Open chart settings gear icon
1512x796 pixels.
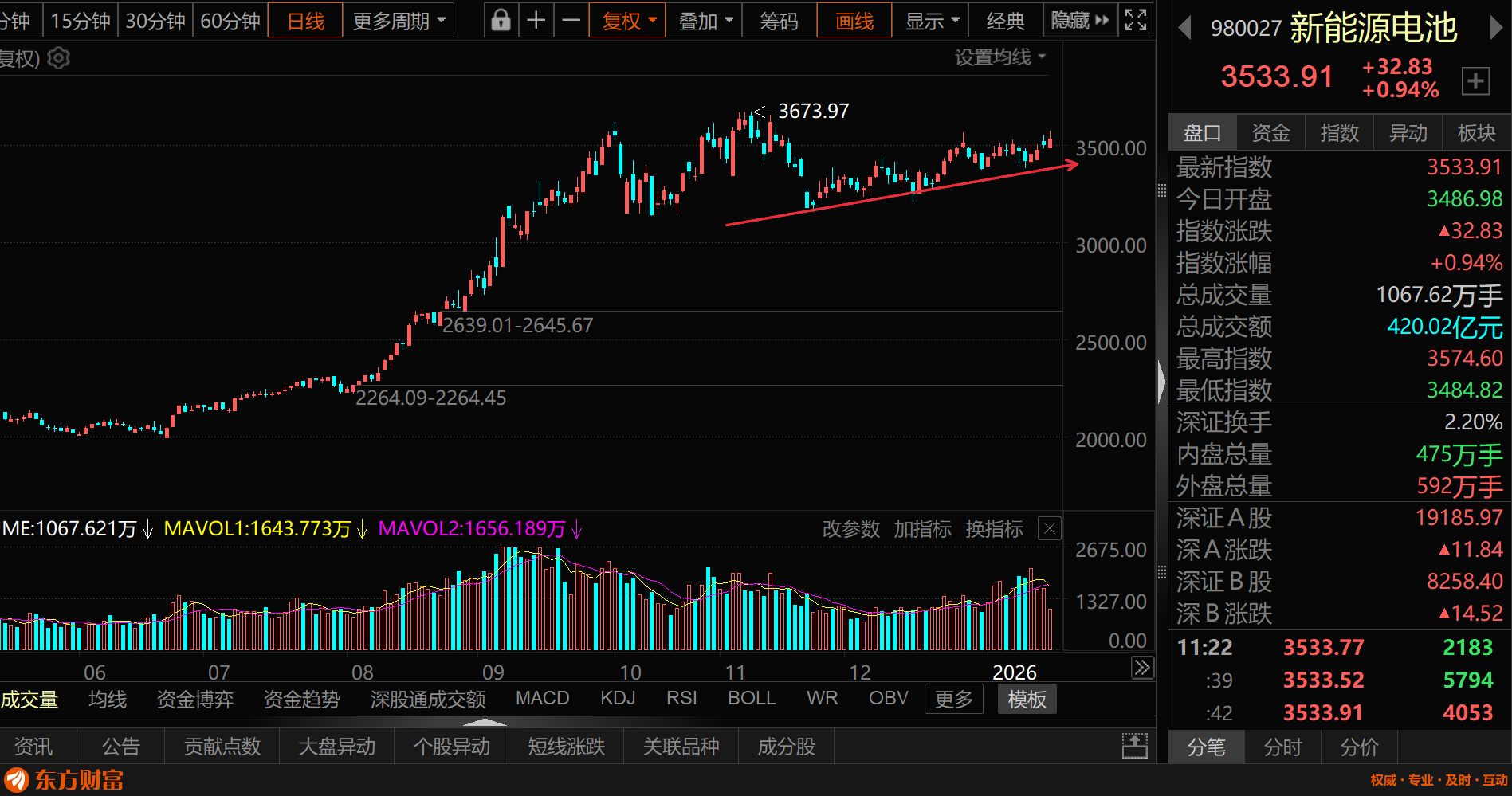(x=59, y=58)
